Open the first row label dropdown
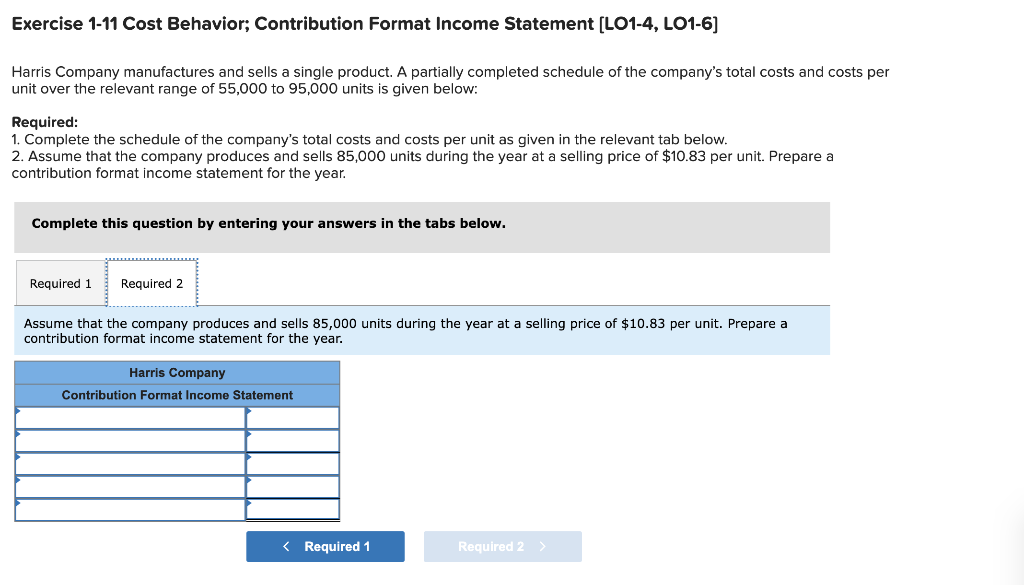The height and width of the screenshot is (585, 1024). tap(130, 418)
